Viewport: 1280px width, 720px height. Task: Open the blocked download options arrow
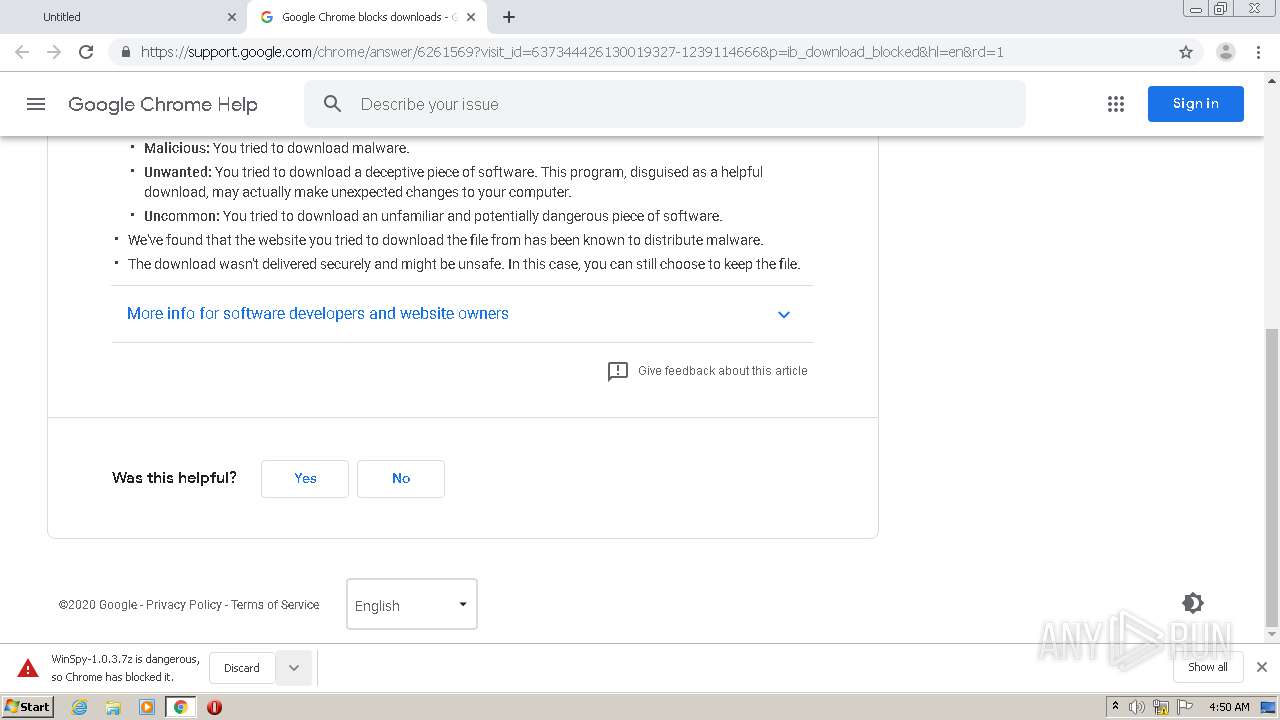pyautogui.click(x=294, y=668)
